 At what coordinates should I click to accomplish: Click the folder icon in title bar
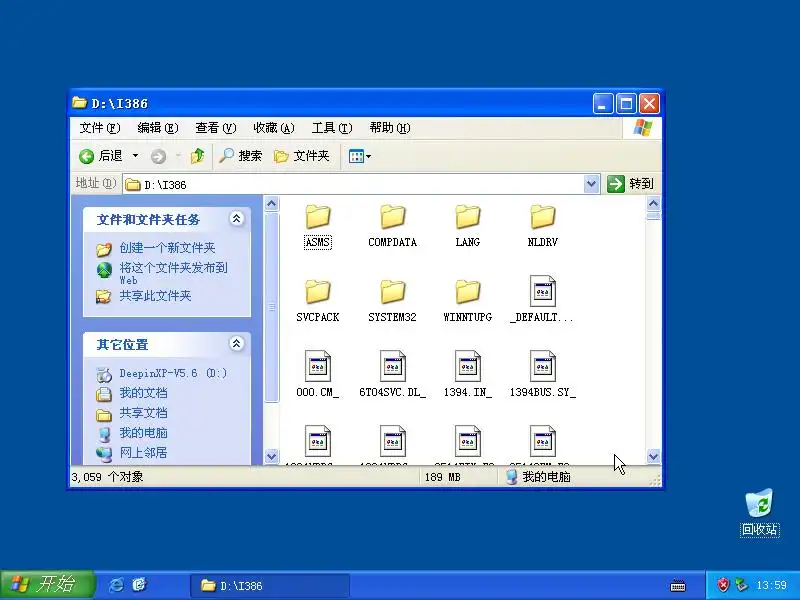pyautogui.click(x=79, y=103)
